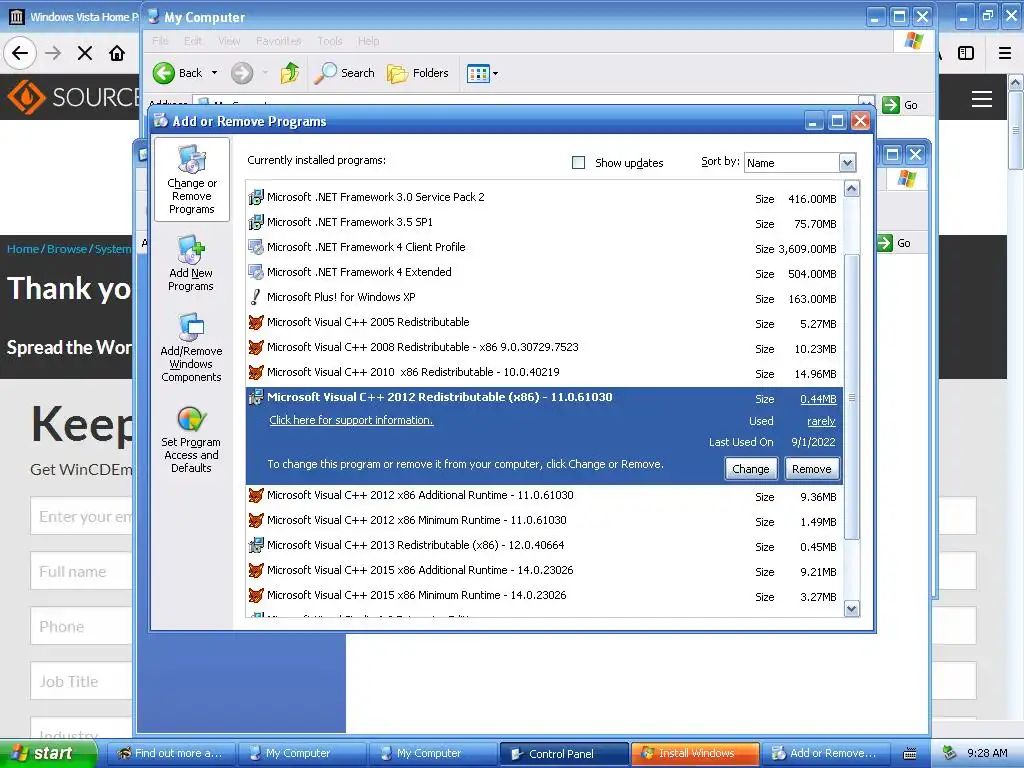
Task: Click the Home breadcrumb link on SourceForge
Action: point(23,249)
